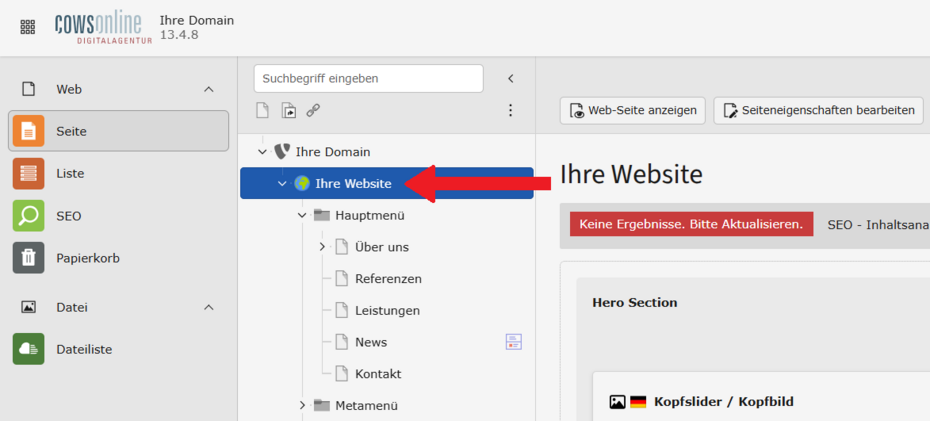This screenshot has height=421, width=930.
Task: Click the shortcut page icon in the tree toolbar
Action: (x=288, y=111)
